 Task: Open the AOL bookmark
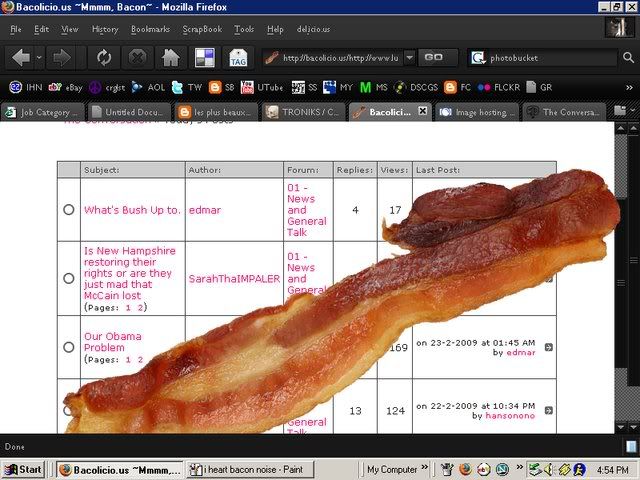[148, 87]
